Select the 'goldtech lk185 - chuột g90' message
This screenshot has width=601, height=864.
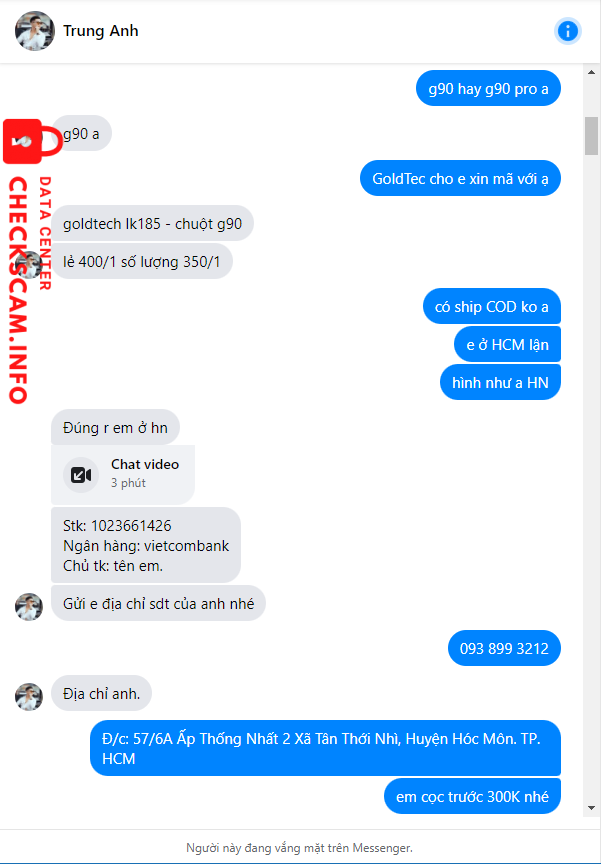(x=153, y=223)
